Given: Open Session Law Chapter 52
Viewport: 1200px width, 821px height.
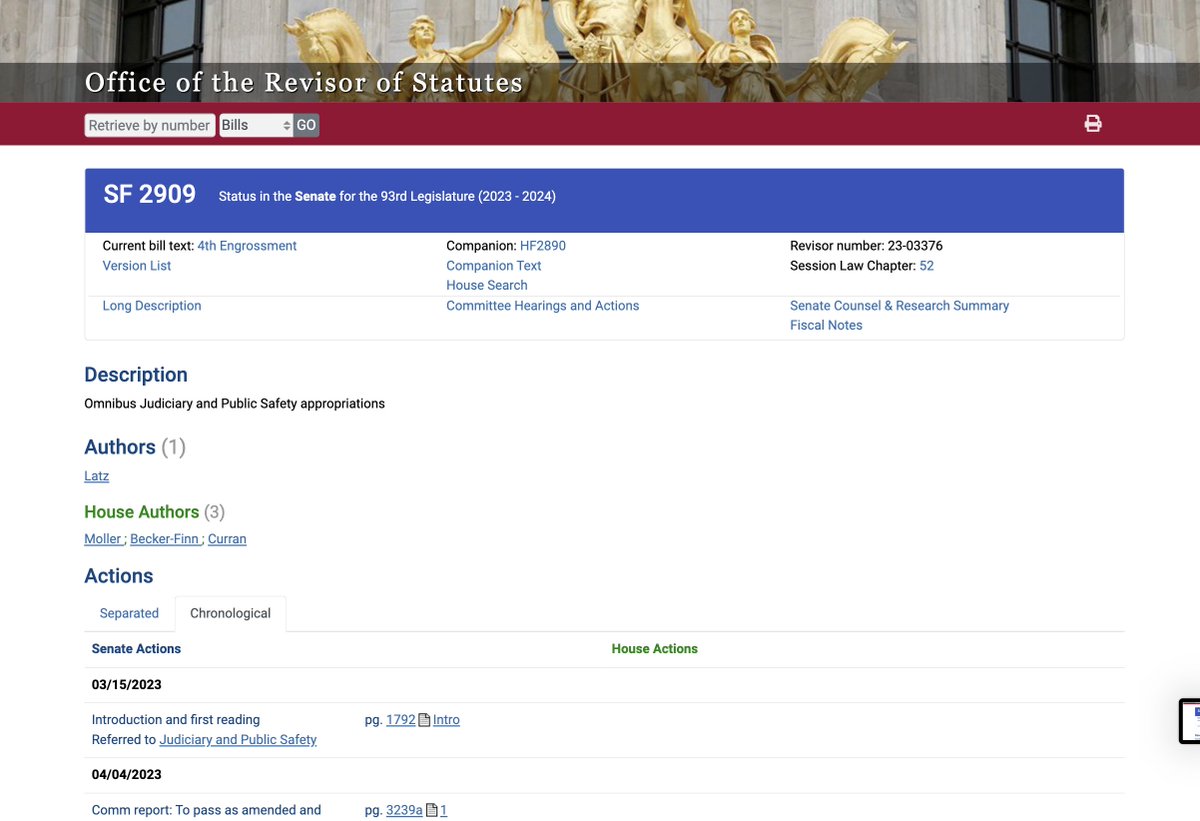Looking at the screenshot, I should pyautogui.click(x=926, y=266).
